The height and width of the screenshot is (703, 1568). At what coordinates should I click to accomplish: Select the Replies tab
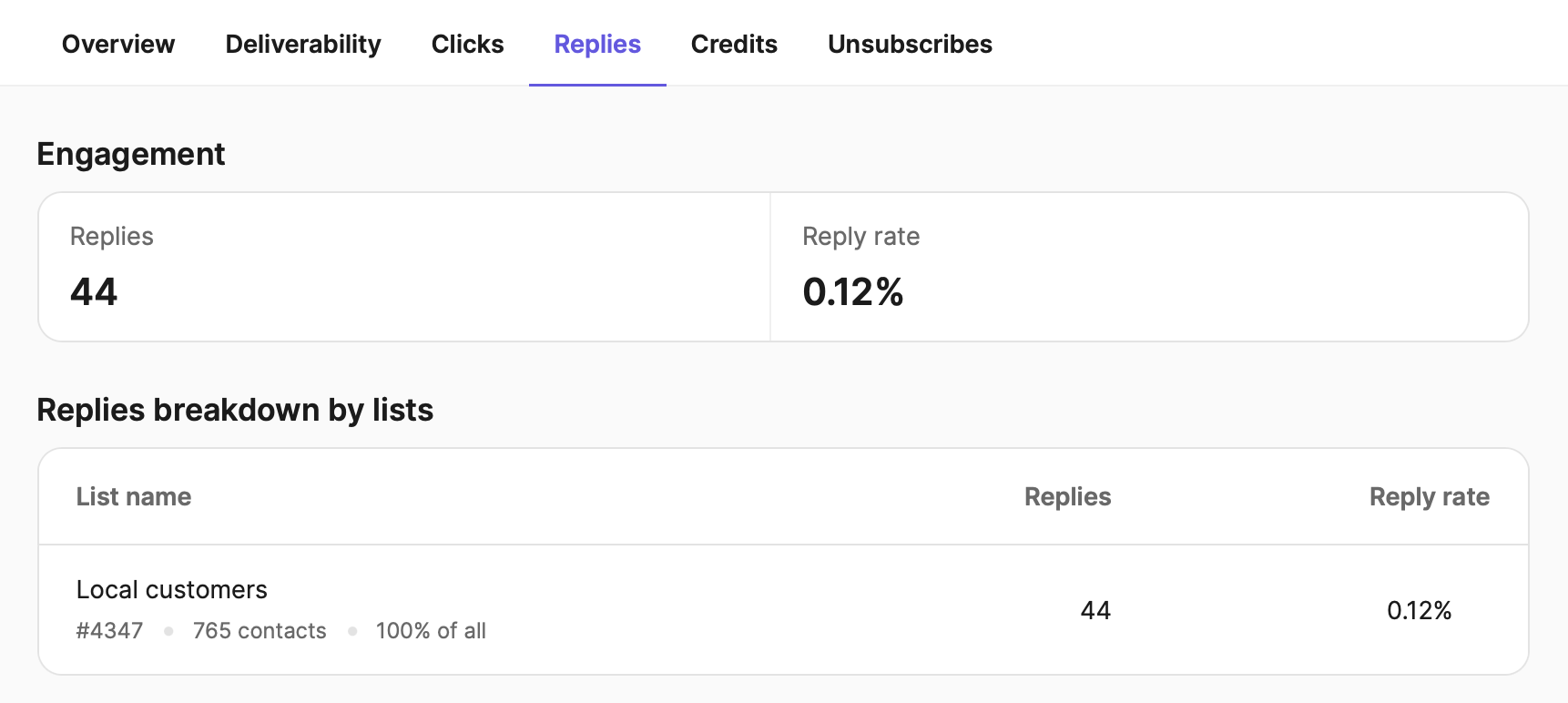tap(597, 44)
